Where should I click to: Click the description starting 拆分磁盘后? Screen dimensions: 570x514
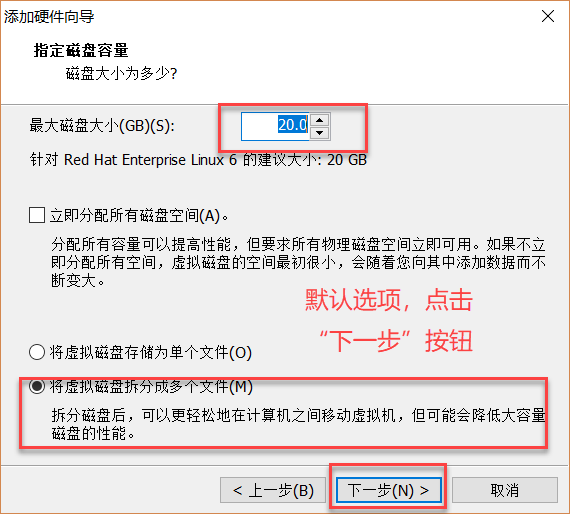pos(298,424)
